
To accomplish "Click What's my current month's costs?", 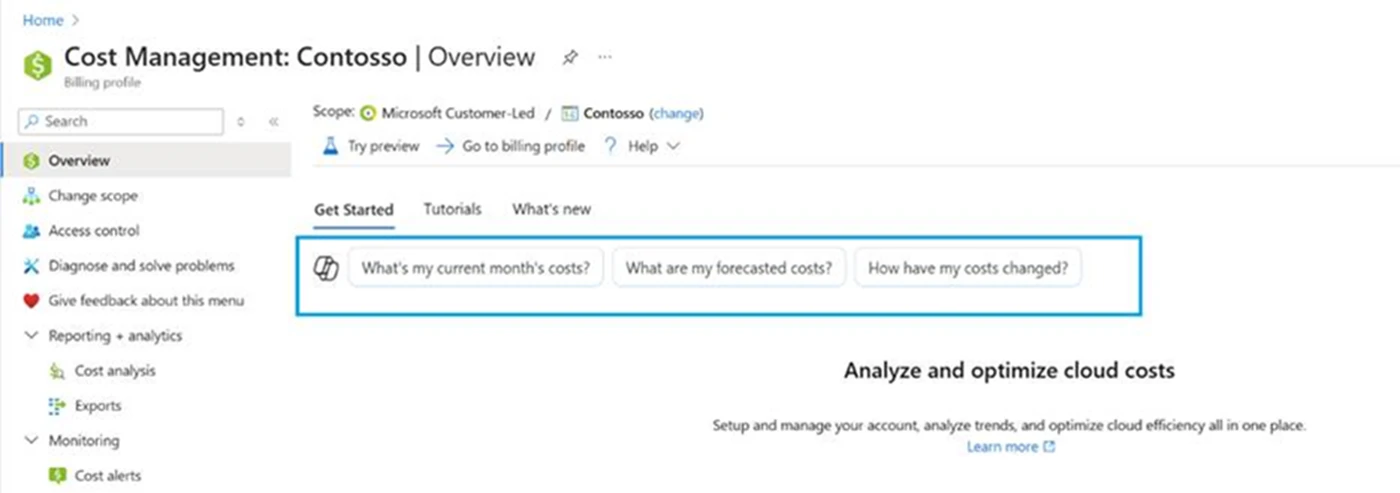I will click(x=475, y=268).
